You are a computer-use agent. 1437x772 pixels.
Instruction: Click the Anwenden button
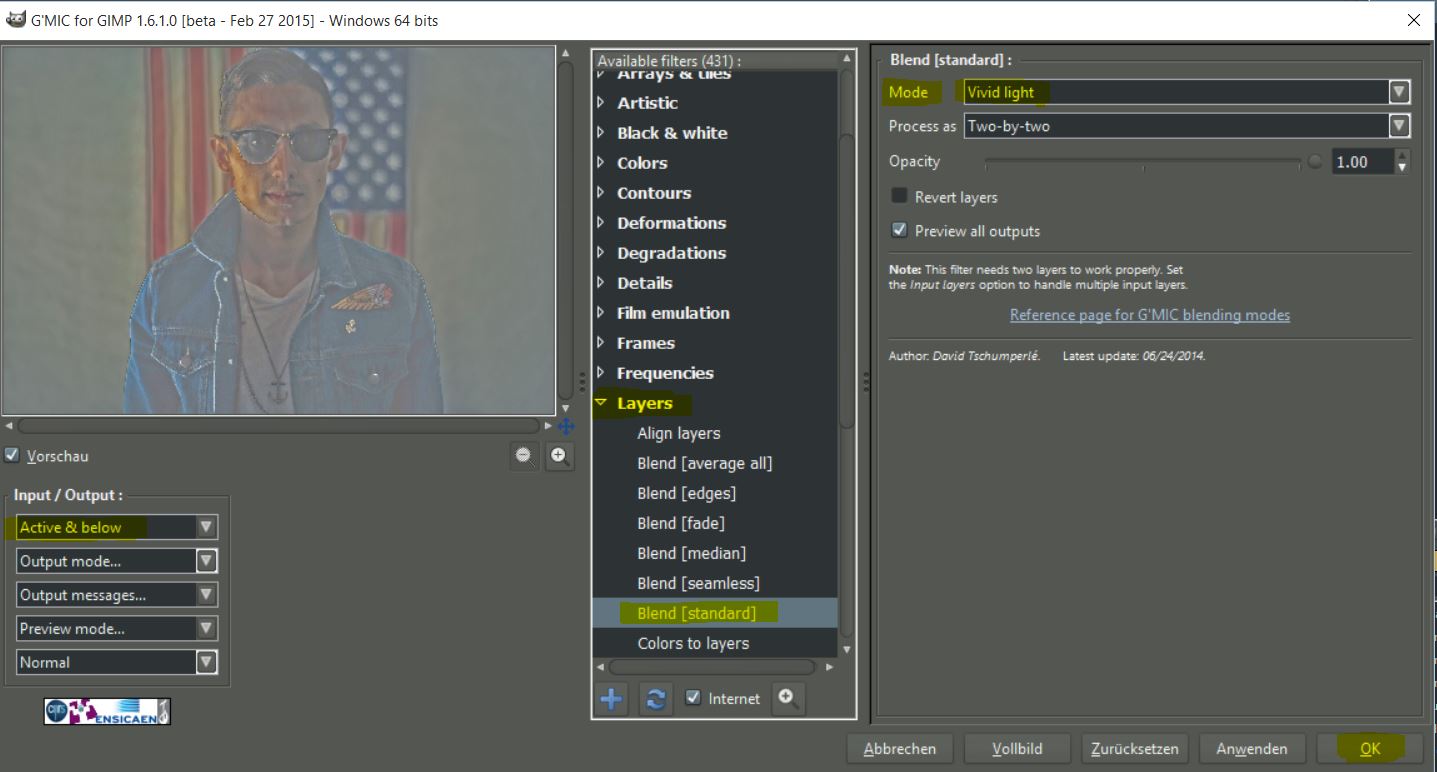pyautogui.click(x=1252, y=748)
